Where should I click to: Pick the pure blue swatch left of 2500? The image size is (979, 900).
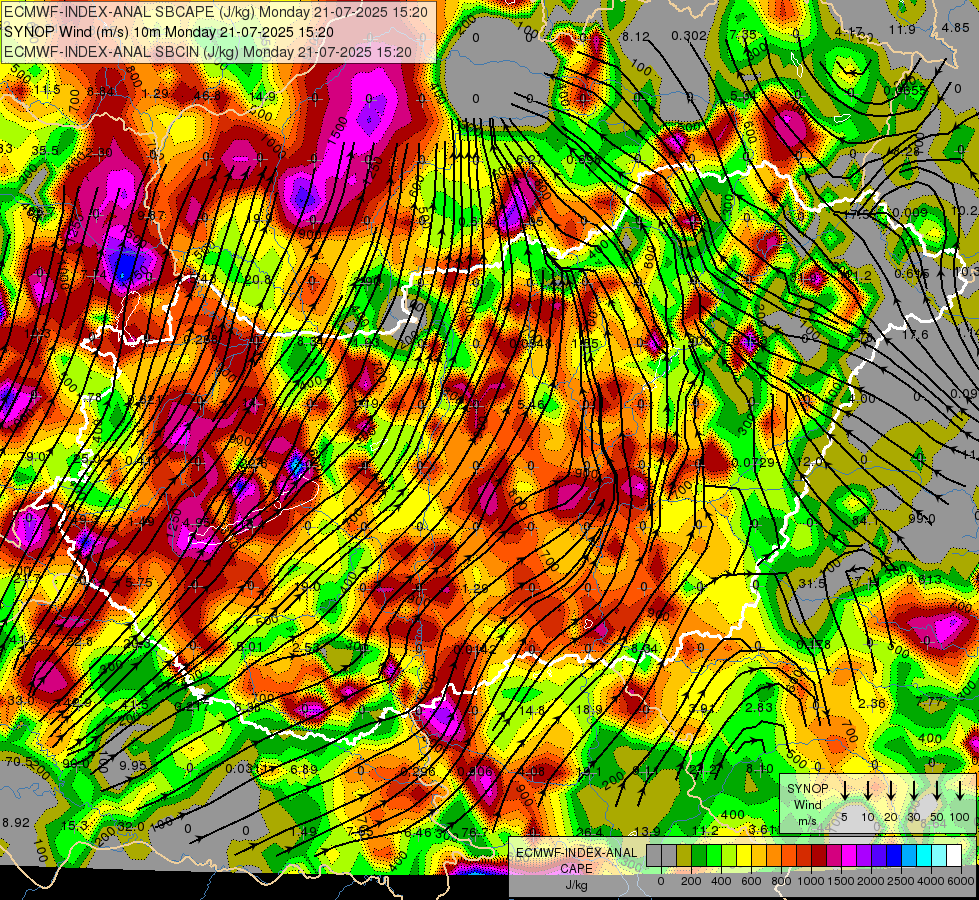pos(893,855)
